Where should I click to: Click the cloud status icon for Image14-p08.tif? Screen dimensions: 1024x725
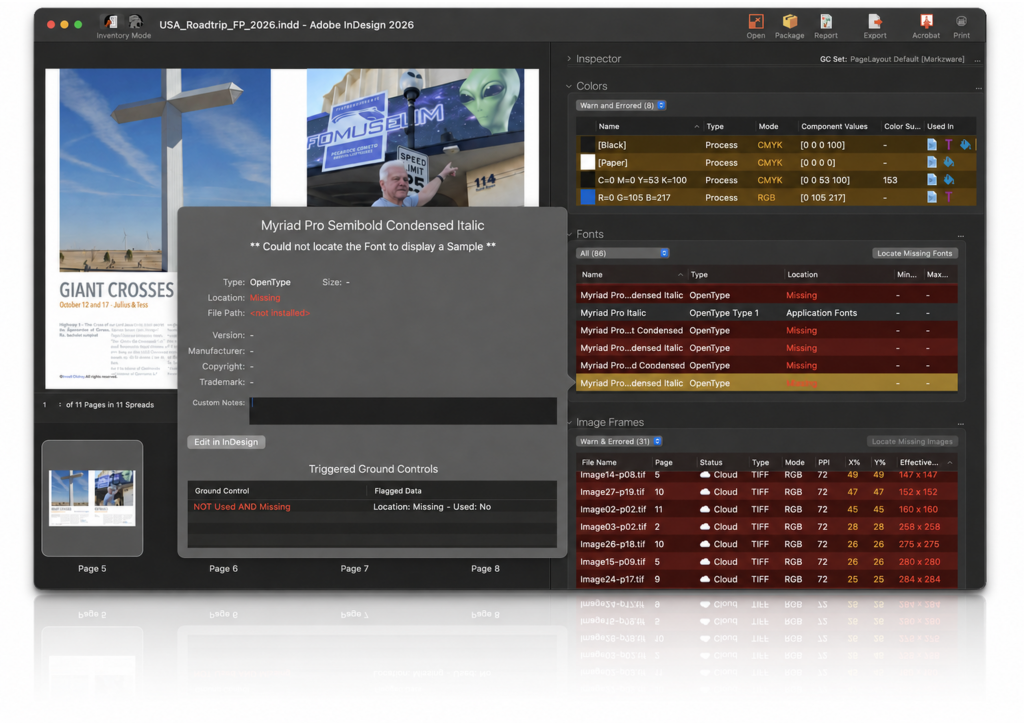click(705, 475)
